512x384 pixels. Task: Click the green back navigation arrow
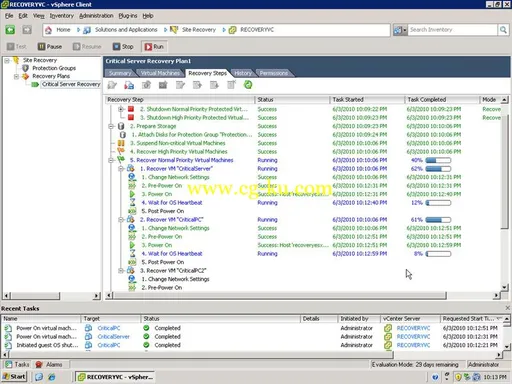[x=10, y=30]
